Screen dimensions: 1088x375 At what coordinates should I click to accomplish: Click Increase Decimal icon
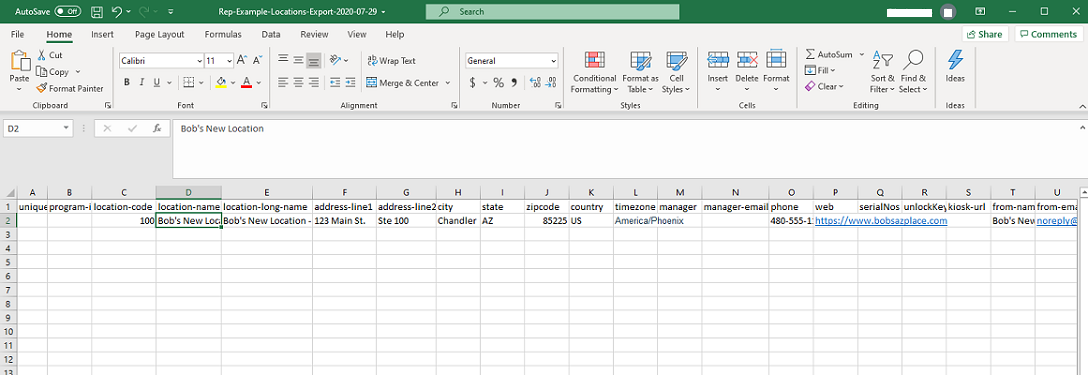[535, 83]
